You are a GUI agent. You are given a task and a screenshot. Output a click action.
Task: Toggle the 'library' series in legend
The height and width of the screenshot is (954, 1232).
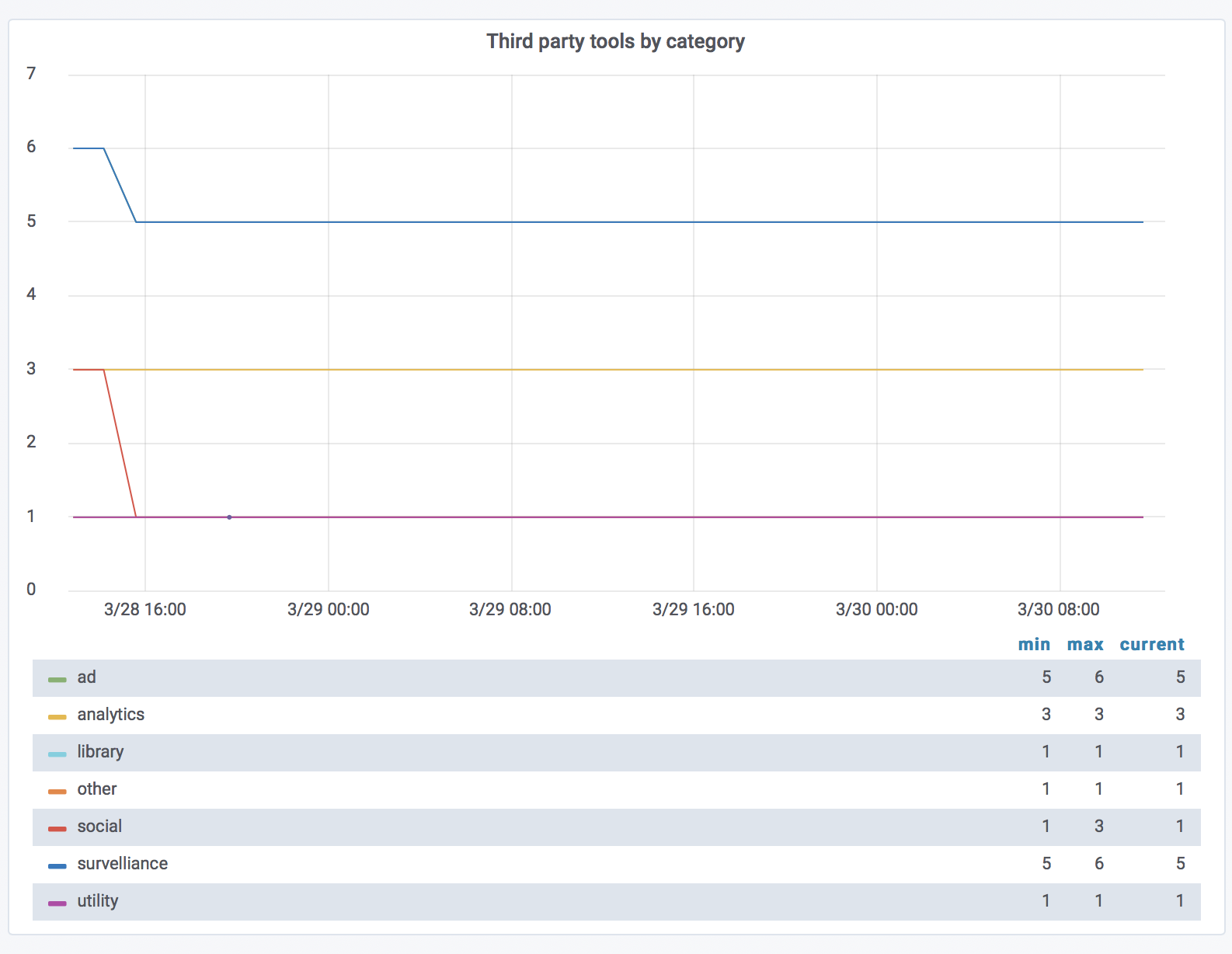tap(100, 752)
